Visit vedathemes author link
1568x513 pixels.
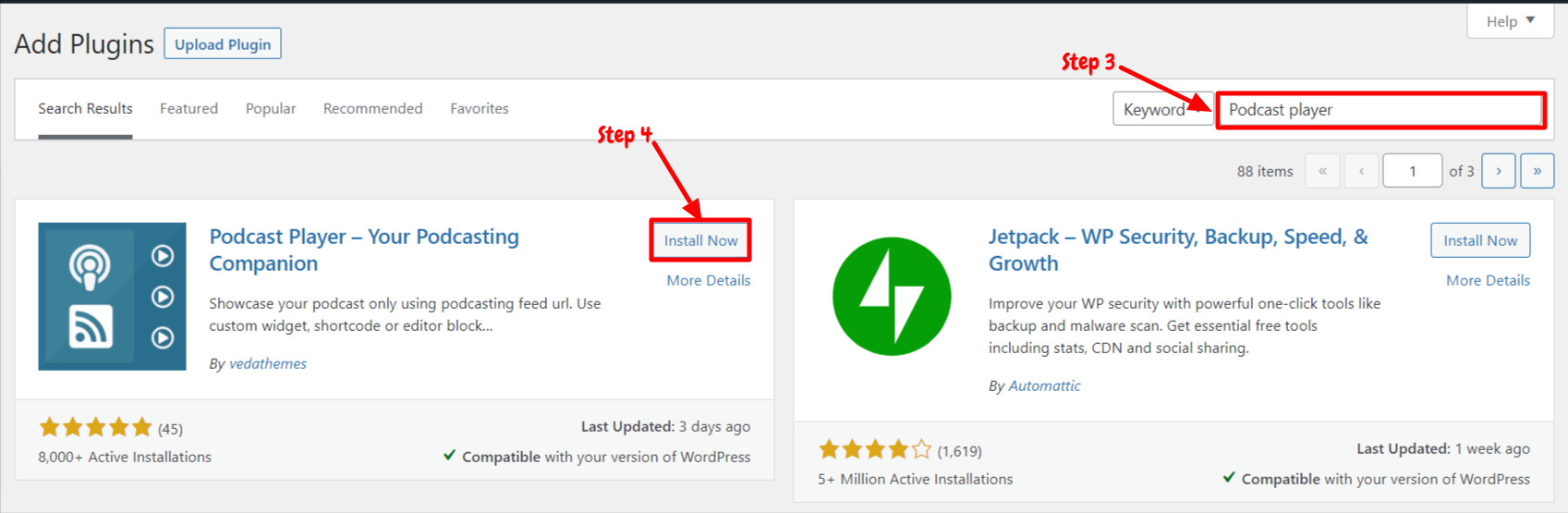pos(268,363)
